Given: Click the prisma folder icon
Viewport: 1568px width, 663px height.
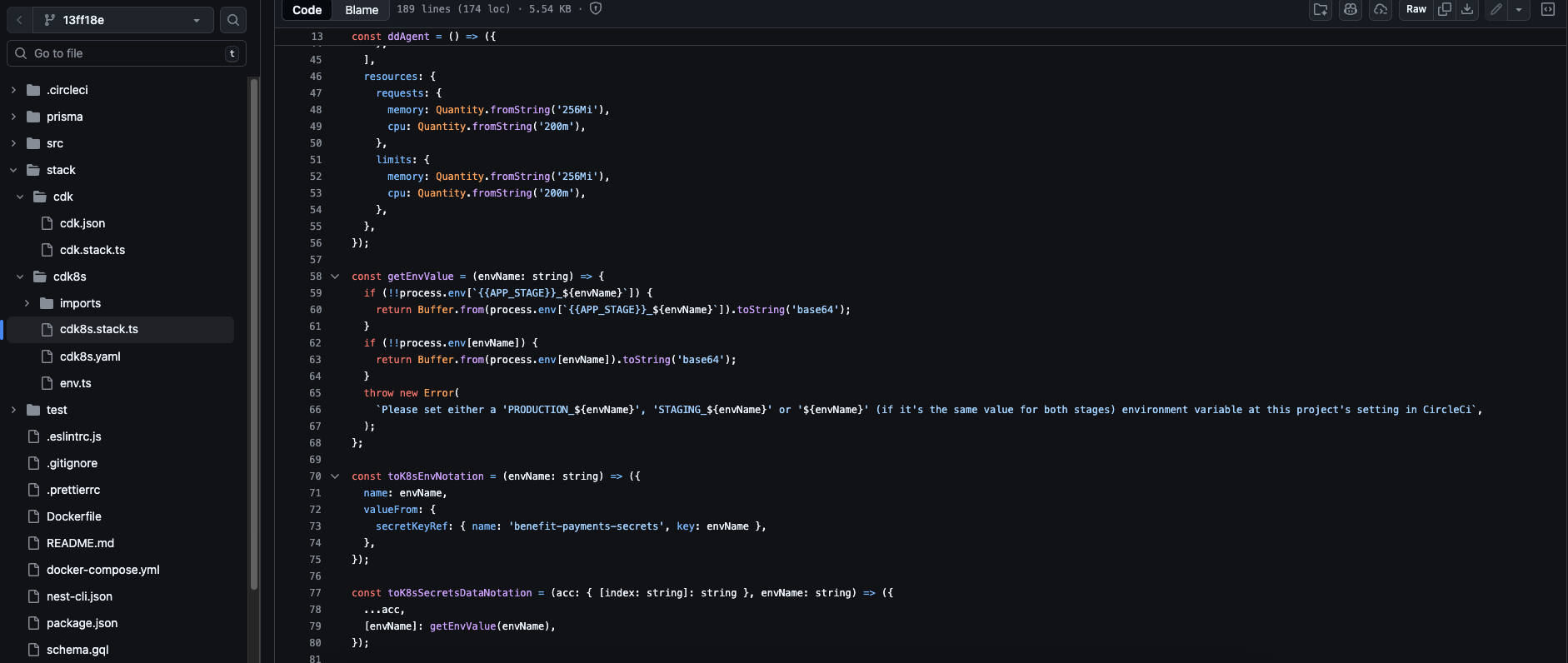Looking at the screenshot, I should (33, 117).
